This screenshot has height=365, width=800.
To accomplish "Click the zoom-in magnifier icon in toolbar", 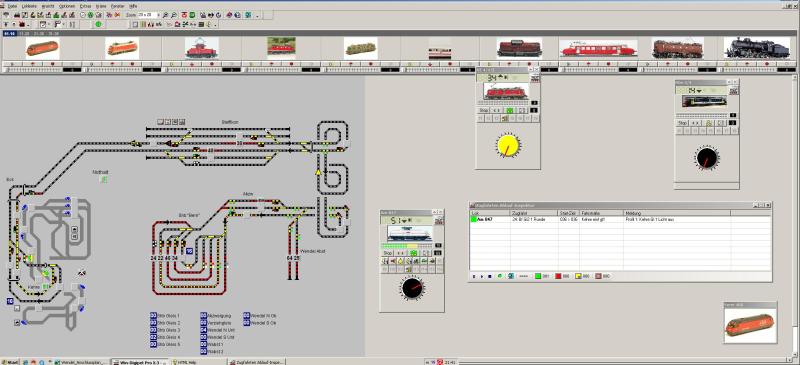I will tap(165, 15).
